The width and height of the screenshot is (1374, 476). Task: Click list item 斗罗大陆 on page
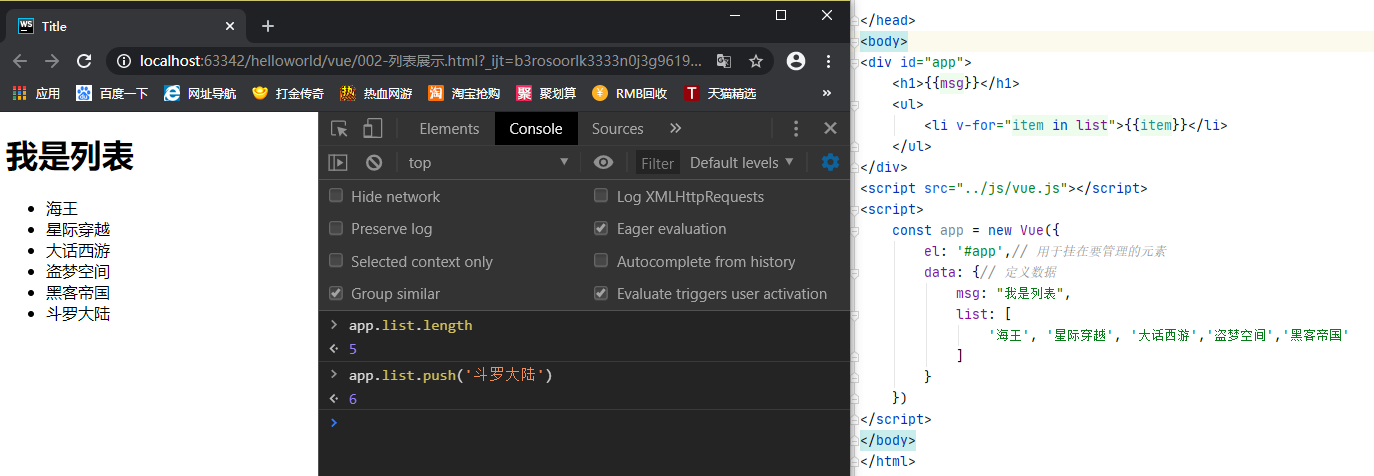click(78, 313)
